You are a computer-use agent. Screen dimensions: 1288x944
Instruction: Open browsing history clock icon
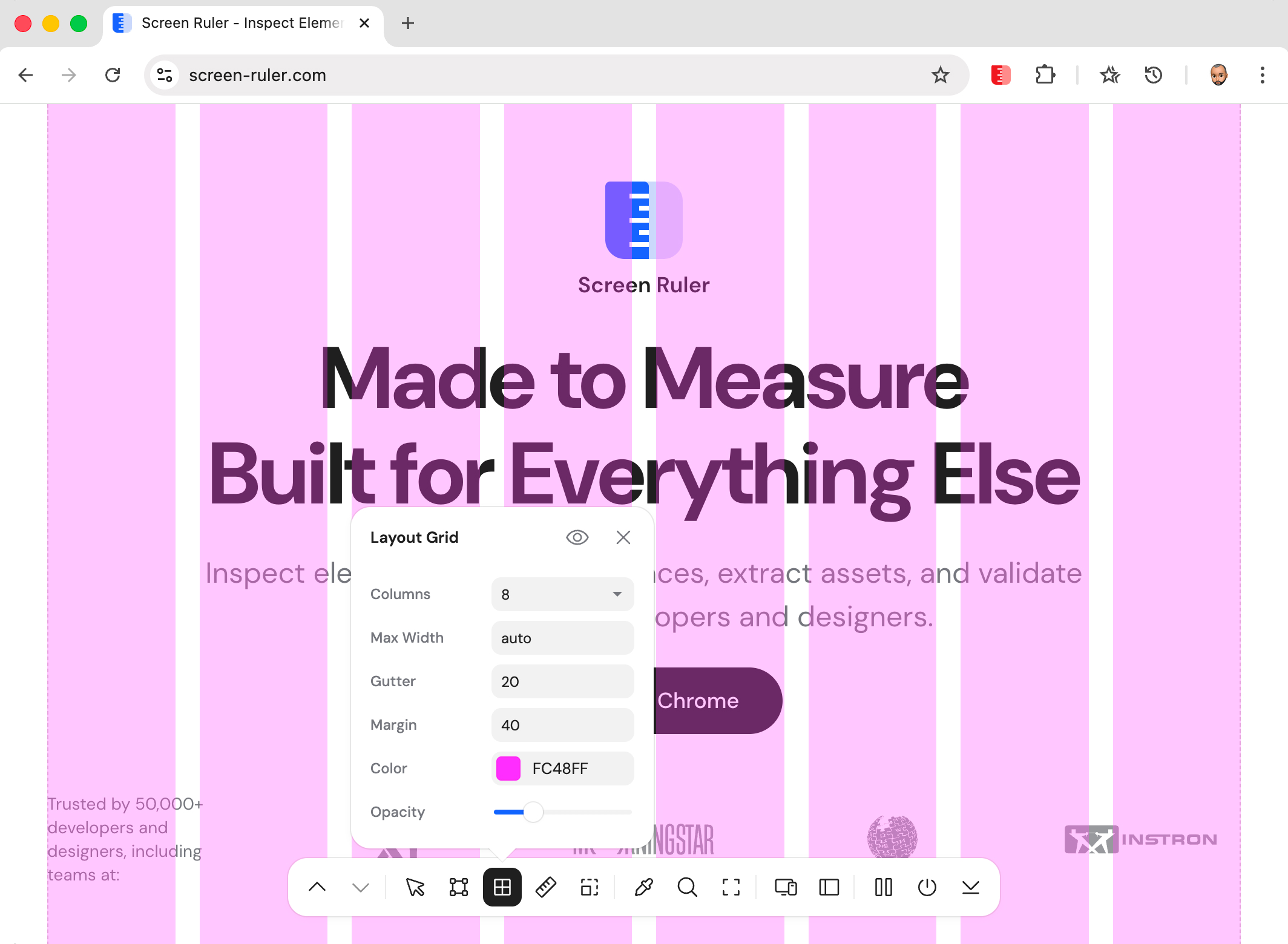pyautogui.click(x=1154, y=75)
